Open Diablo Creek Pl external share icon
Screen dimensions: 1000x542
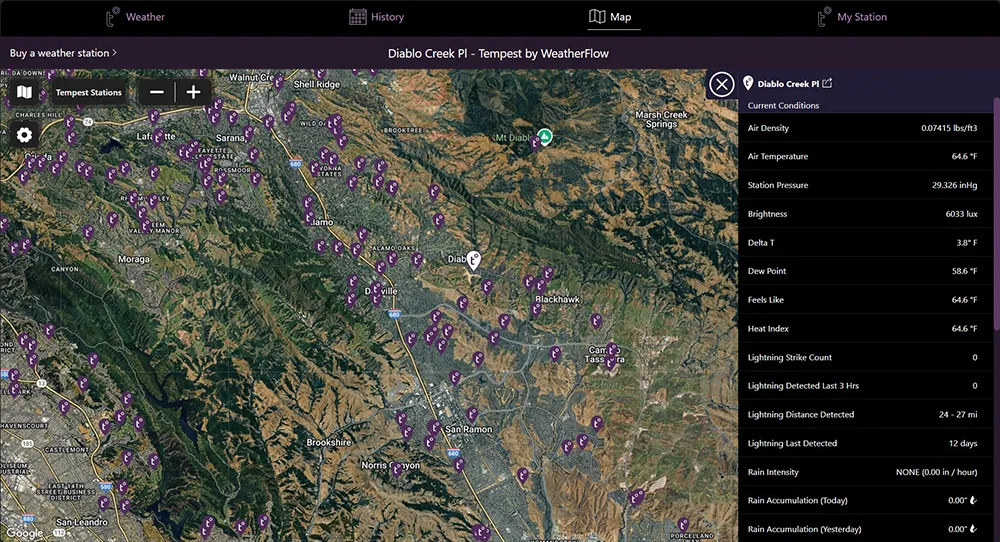(827, 84)
